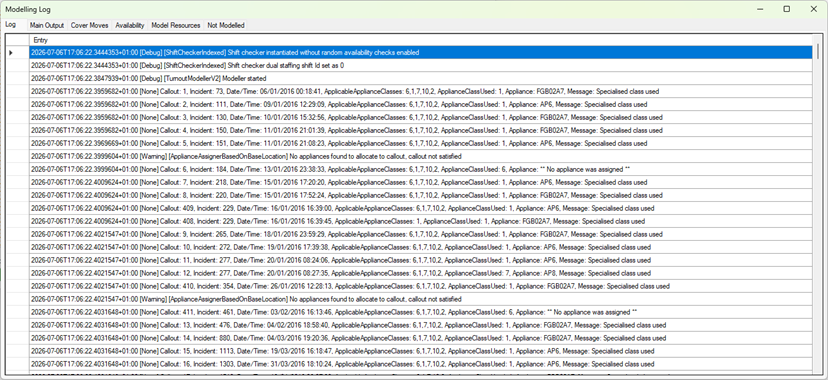Open the Model Resources tab
The height and width of the screenshot is (380, 828).
point(176,25)
